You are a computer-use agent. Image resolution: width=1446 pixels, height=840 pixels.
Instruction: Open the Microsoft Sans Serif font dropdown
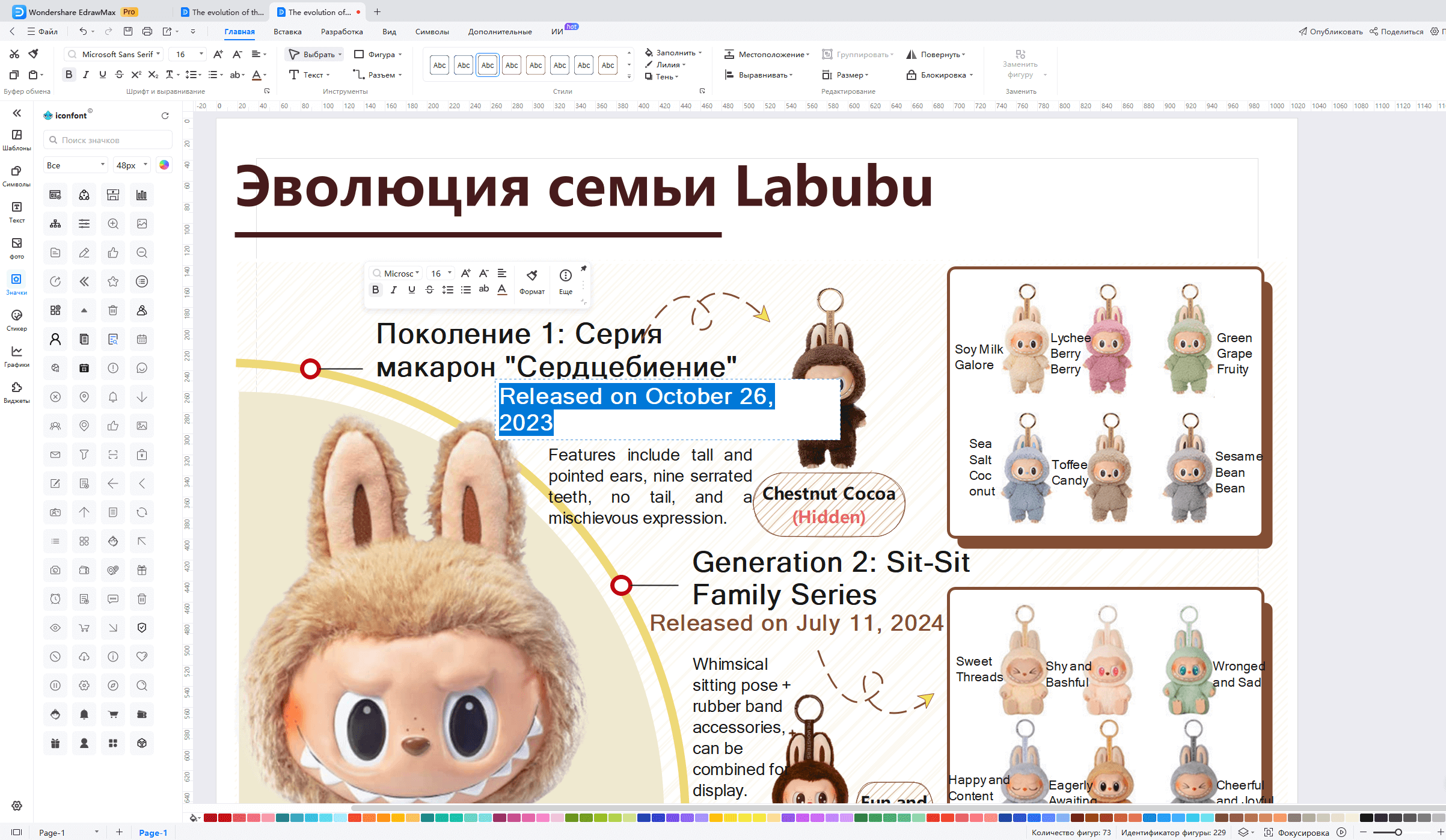pyautogui.click(x=114, y=54)
